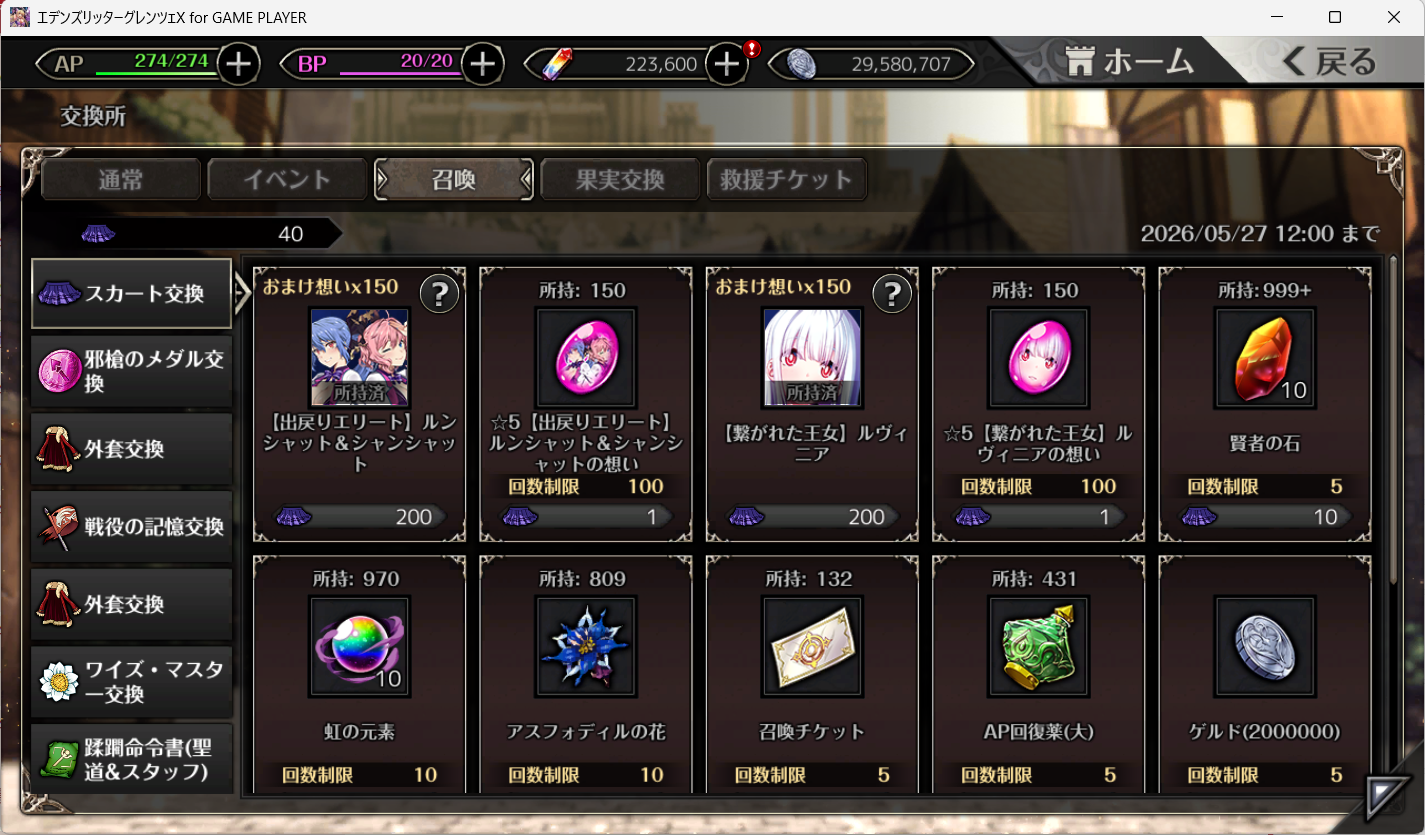This screenshot has height=835, width=1425.
Task: Add gems with the plus beside 223,600
Action: pyautogui.click(x=727, y=64)
